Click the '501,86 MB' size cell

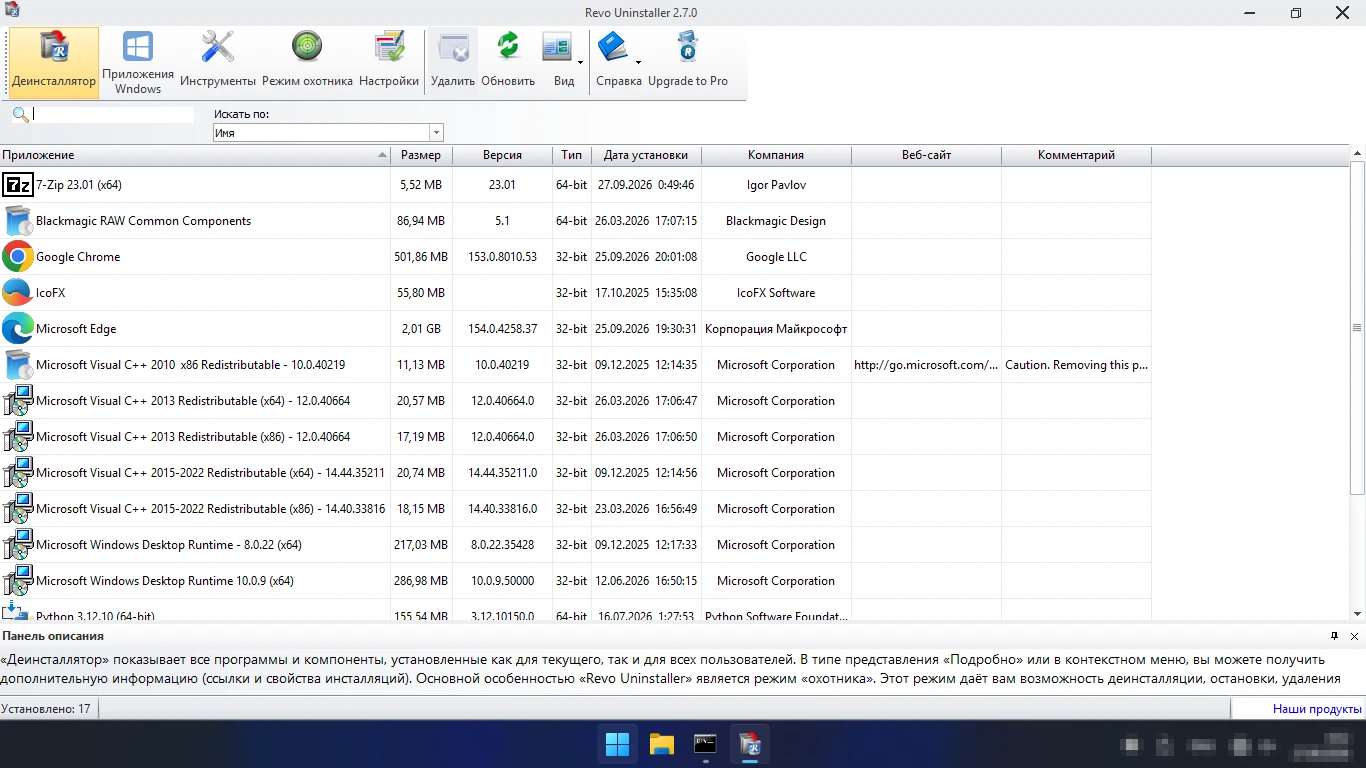[421, 257]
